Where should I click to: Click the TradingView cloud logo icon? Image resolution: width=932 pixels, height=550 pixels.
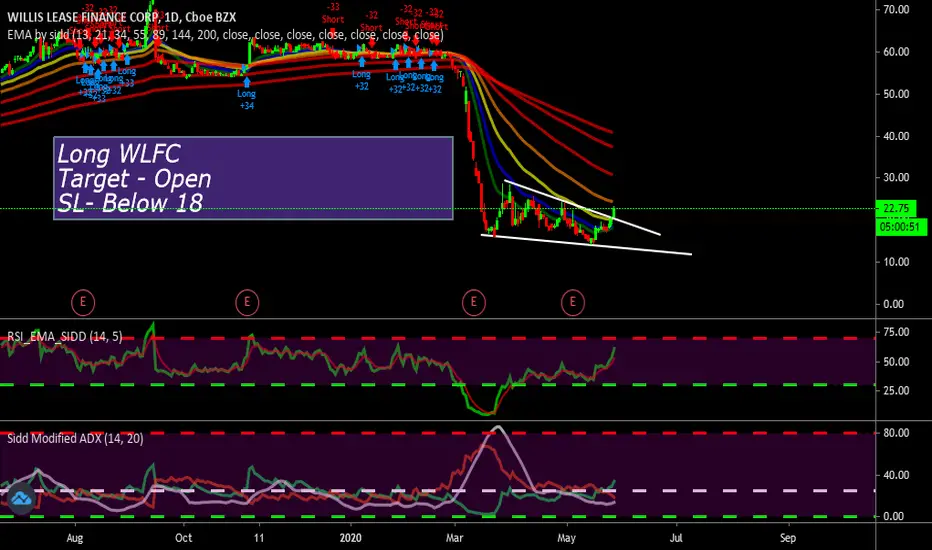coord(21,498)
